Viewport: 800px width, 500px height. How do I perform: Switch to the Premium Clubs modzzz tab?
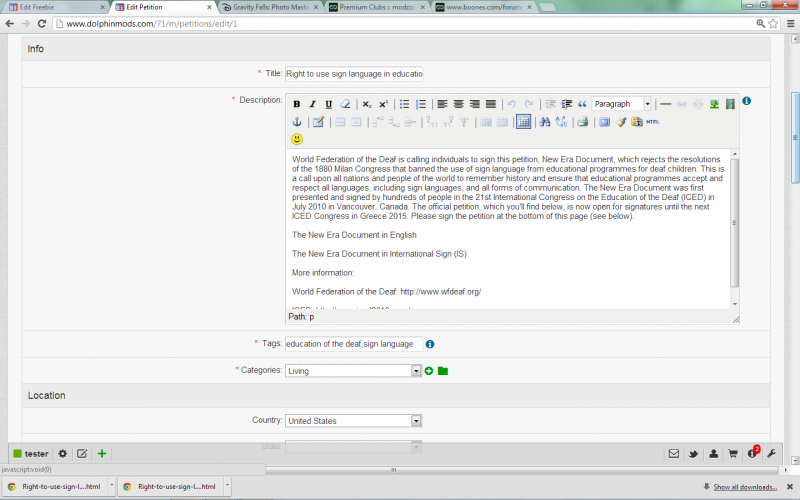coord(377,7)
